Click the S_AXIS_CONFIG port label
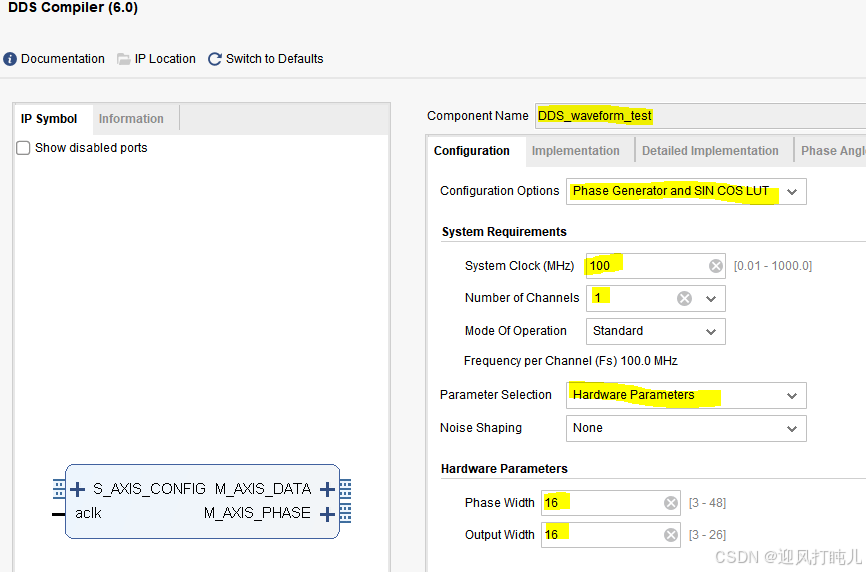 [149, 489]
